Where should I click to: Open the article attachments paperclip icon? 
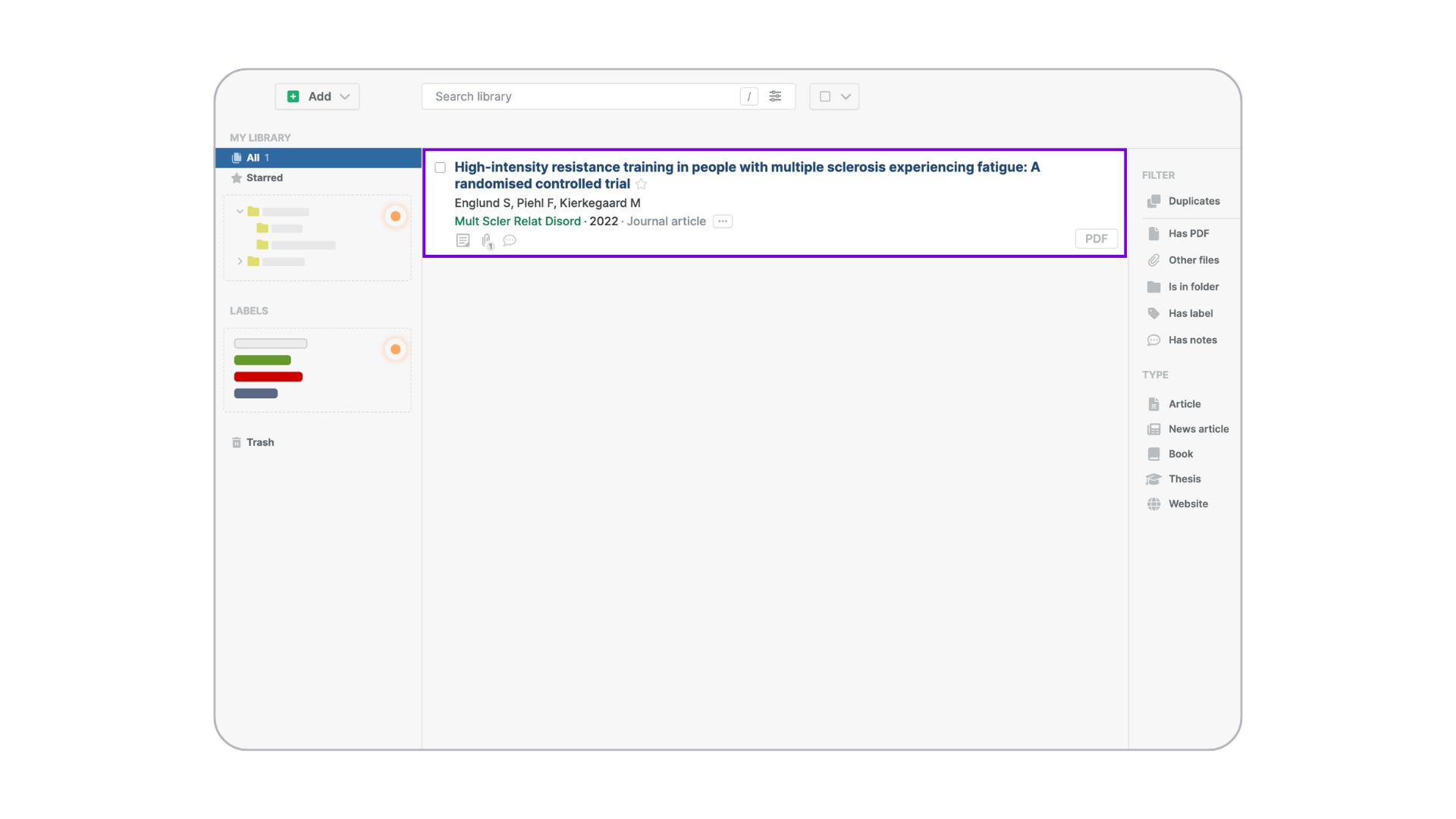pos(487,241)
